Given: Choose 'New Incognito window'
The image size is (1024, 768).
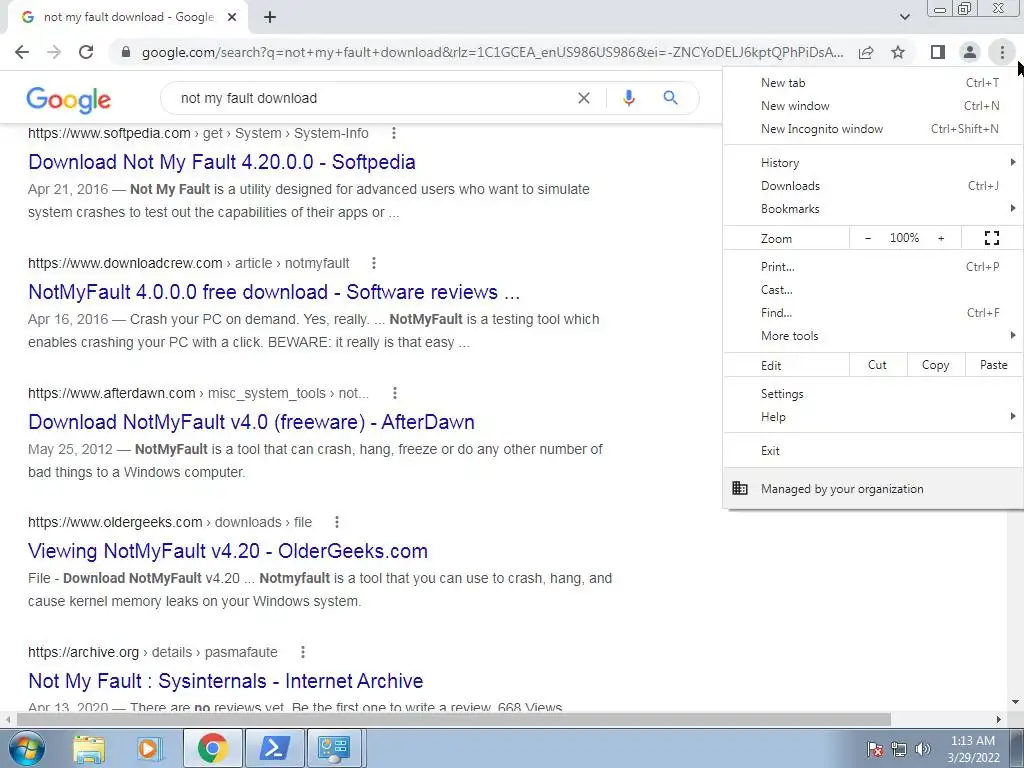Looking at the screenshot, I should tap(873, 129).
